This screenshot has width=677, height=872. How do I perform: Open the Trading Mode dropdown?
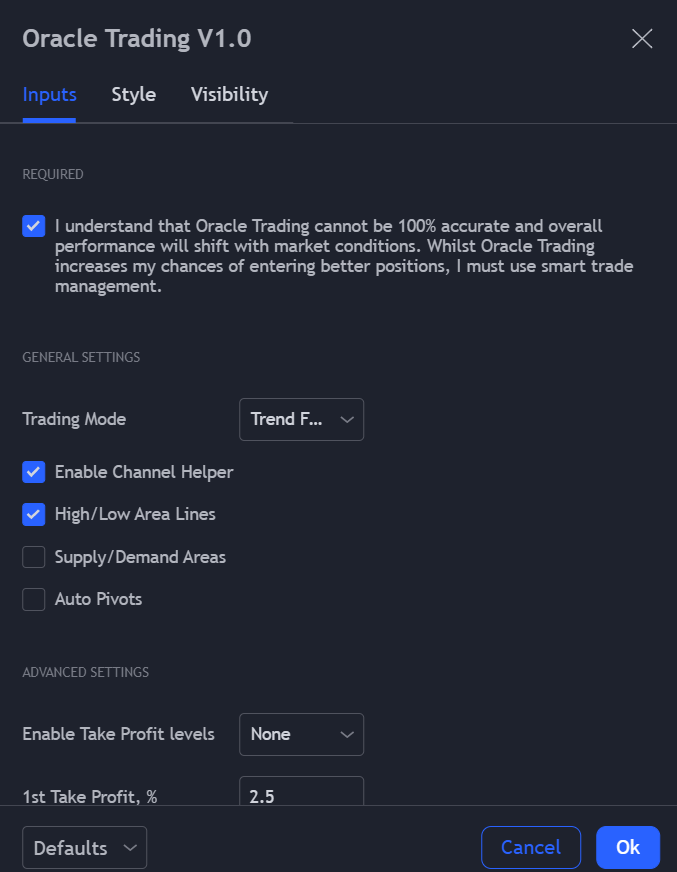[301, 420]
